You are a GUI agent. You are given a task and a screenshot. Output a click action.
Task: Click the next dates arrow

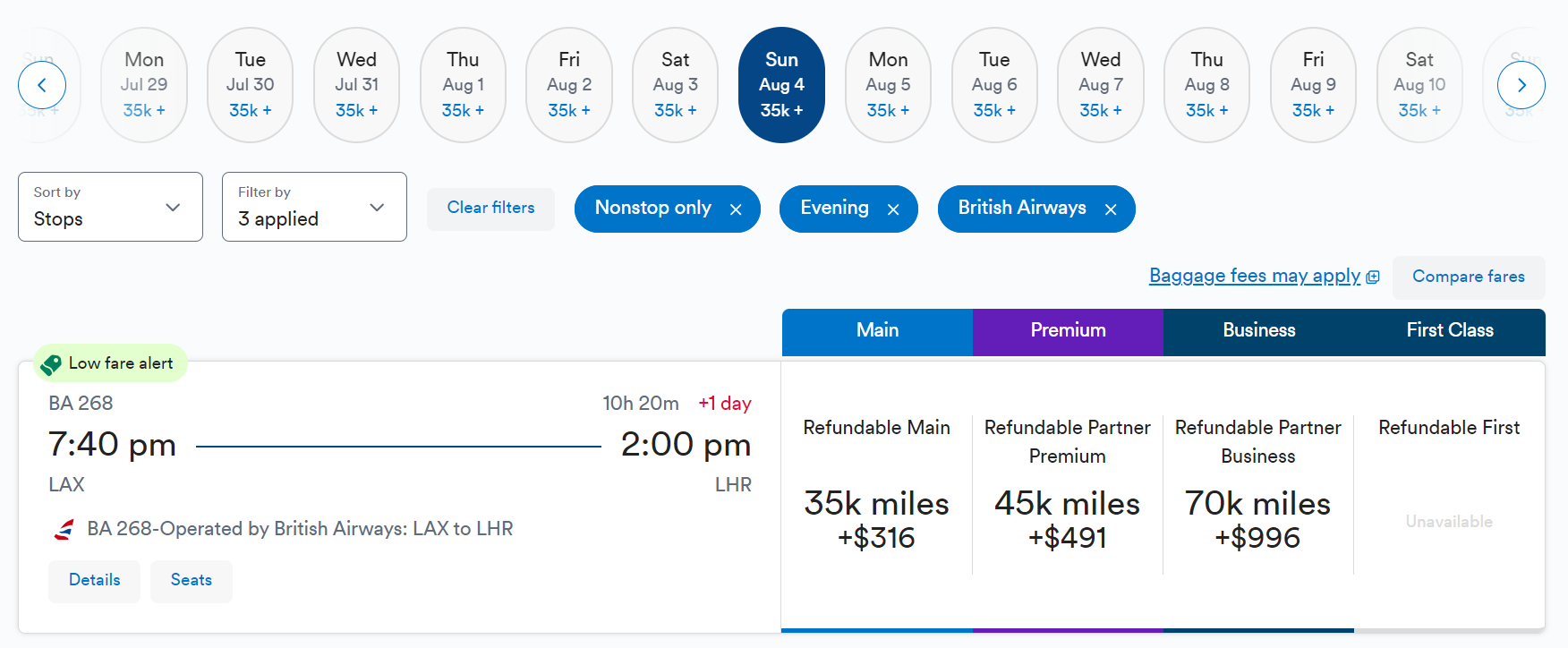pyautogui.click(x=1521, y=85)
